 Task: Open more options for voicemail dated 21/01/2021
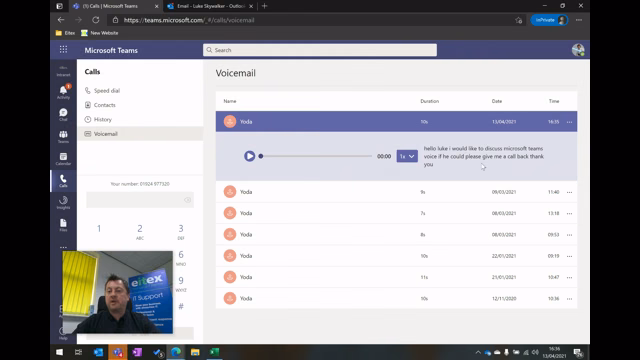569,277
